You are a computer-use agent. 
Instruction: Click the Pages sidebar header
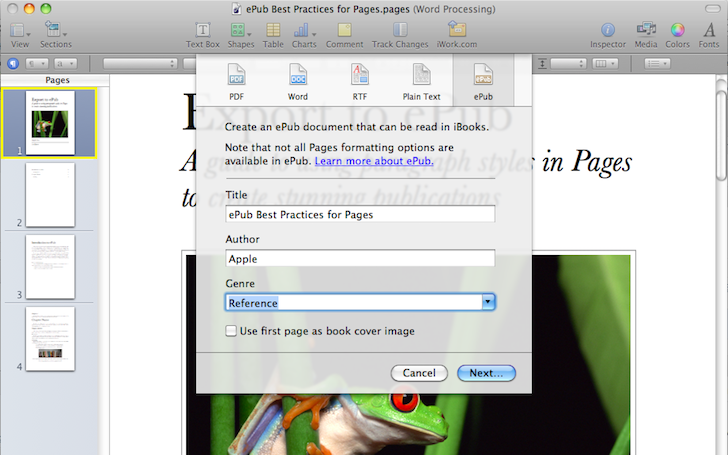[x=57, y=80]
